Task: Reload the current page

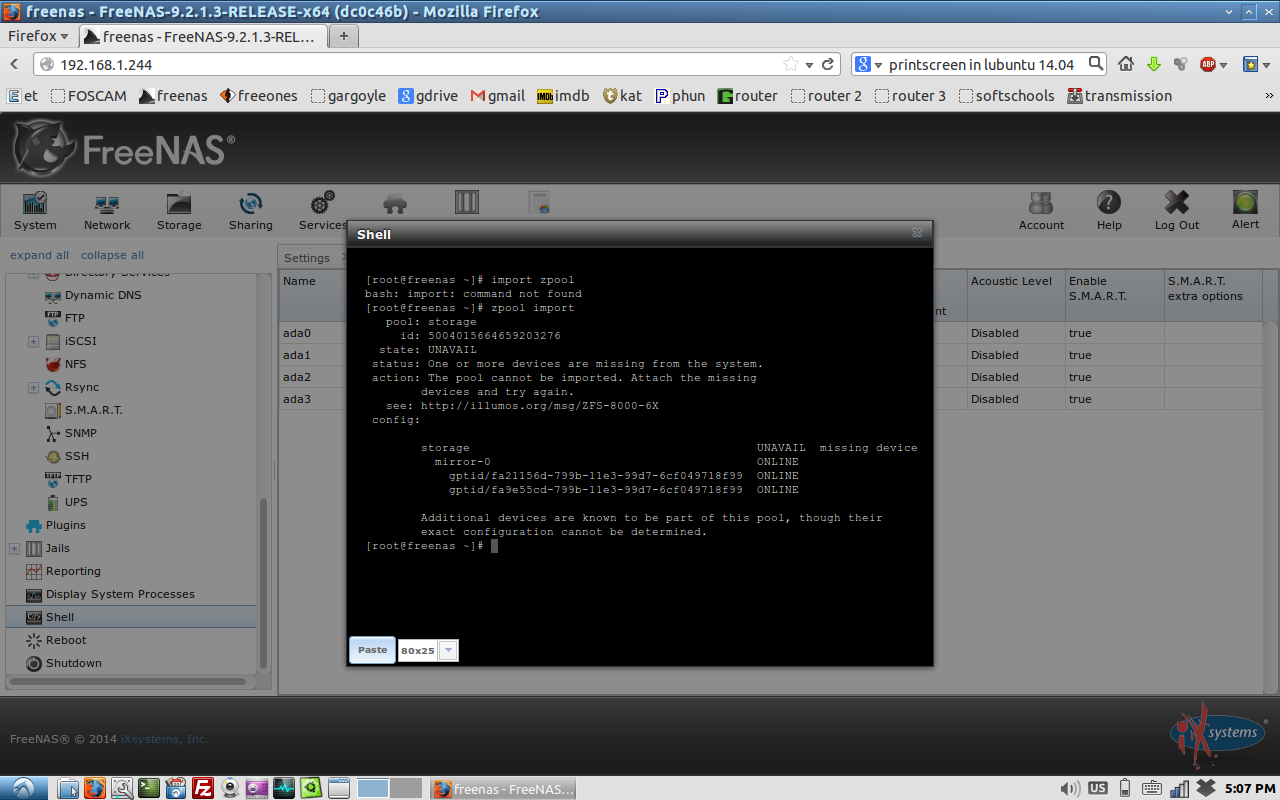Action: point(828,64)
